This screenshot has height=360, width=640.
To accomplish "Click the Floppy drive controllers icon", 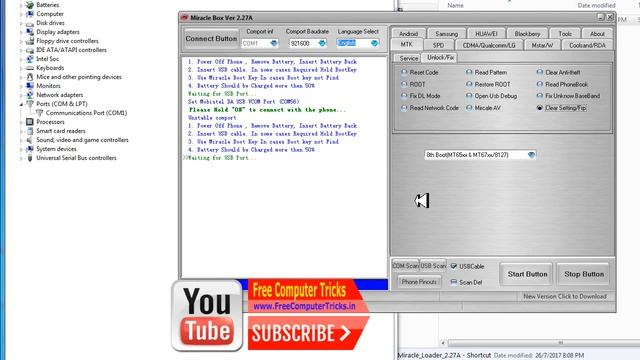I will tap(30, 41).
